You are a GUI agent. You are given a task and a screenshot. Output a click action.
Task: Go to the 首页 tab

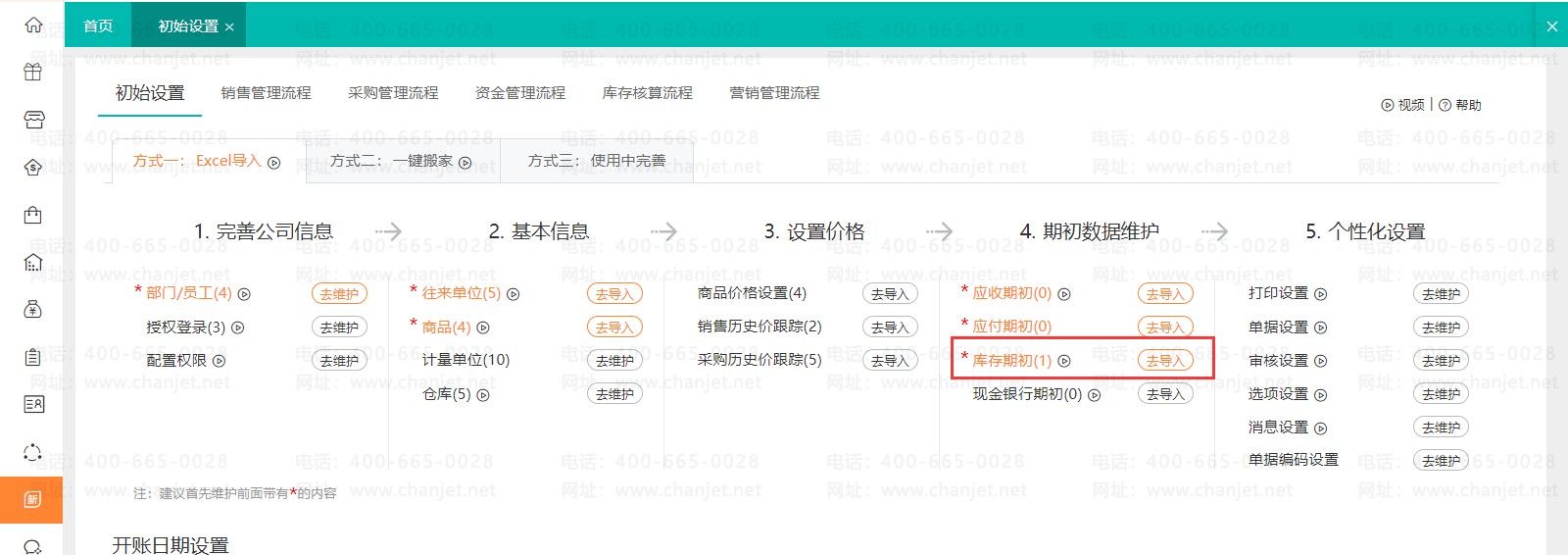click(x=98, y=25)
